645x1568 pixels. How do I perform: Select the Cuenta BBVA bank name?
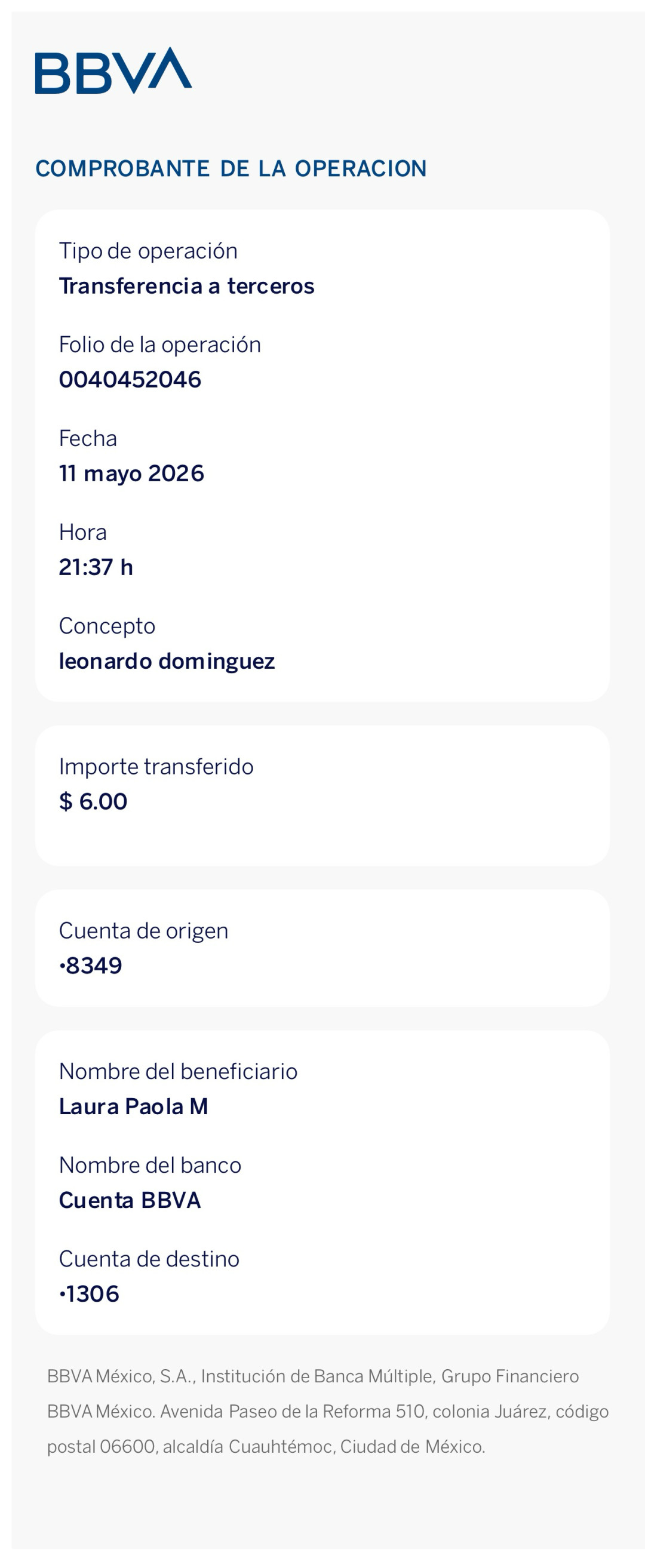tap(130, 1200)
